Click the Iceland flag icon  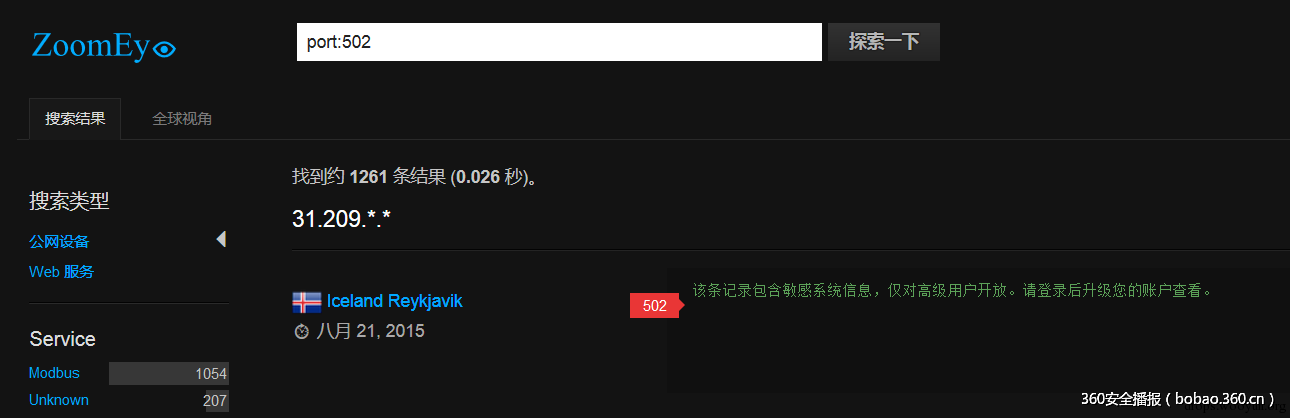pos(306,301)
